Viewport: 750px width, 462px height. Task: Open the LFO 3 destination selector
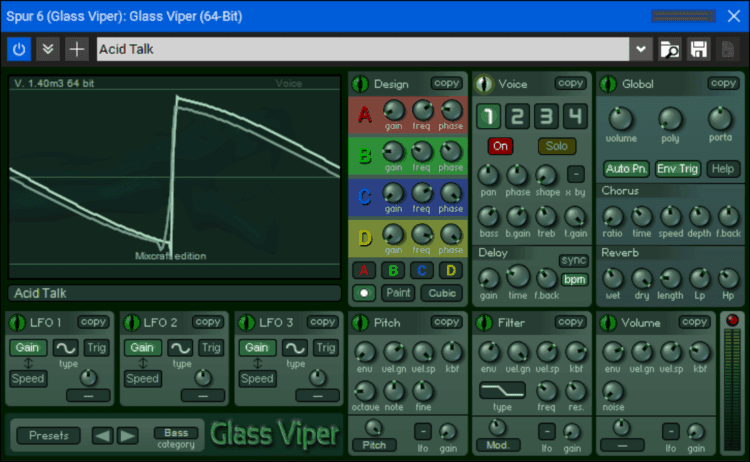318,396
